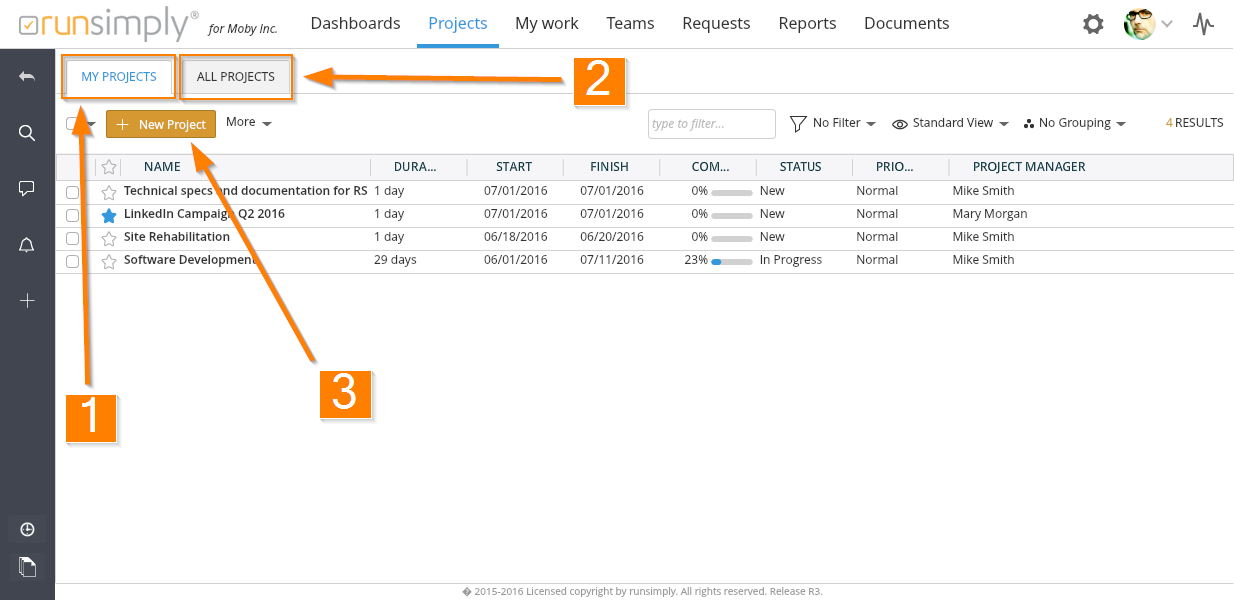This screenshot has height=600, width=1234.
Task: Open the search magnifier in sidebar
Action: click(x=27, y=133)
